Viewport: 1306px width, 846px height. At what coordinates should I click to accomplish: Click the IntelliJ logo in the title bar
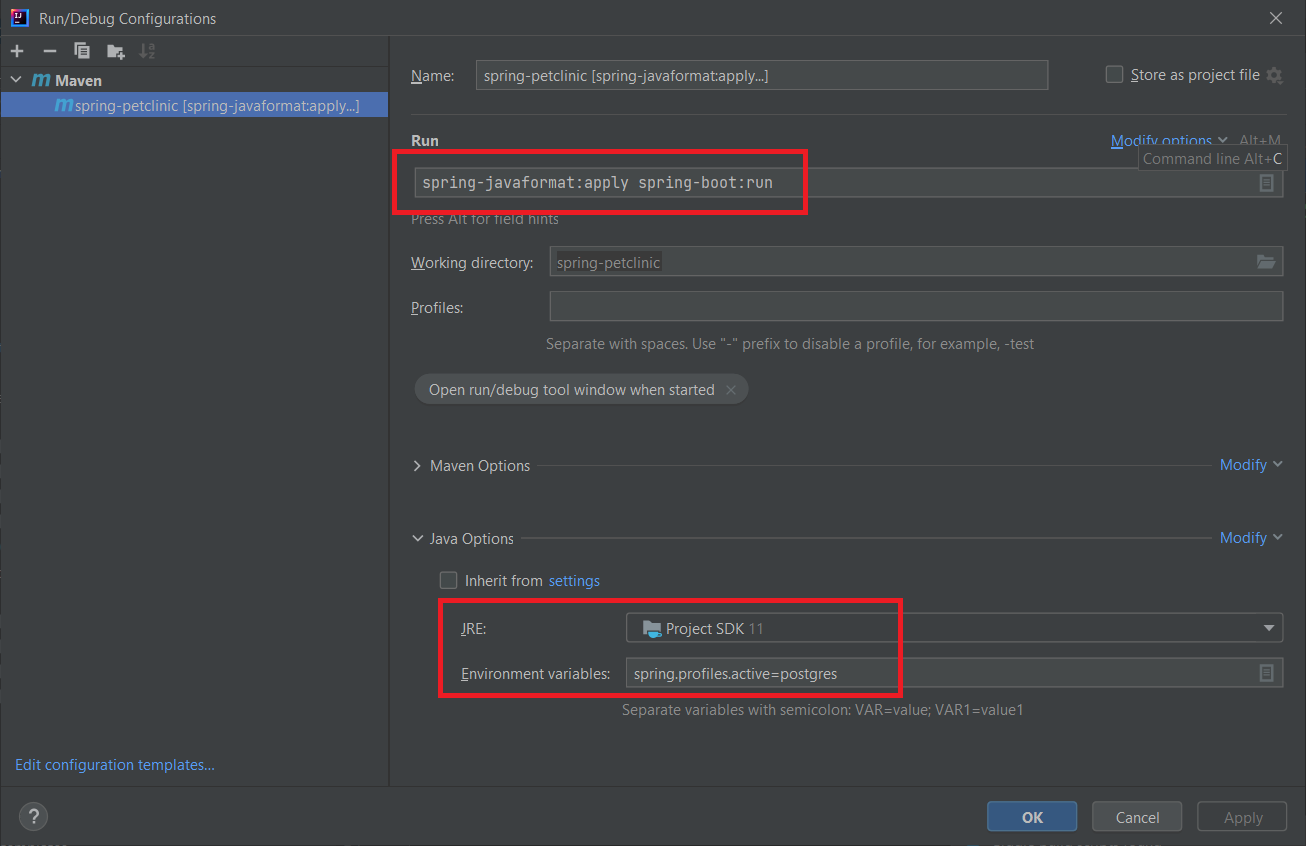pos(19,18)
